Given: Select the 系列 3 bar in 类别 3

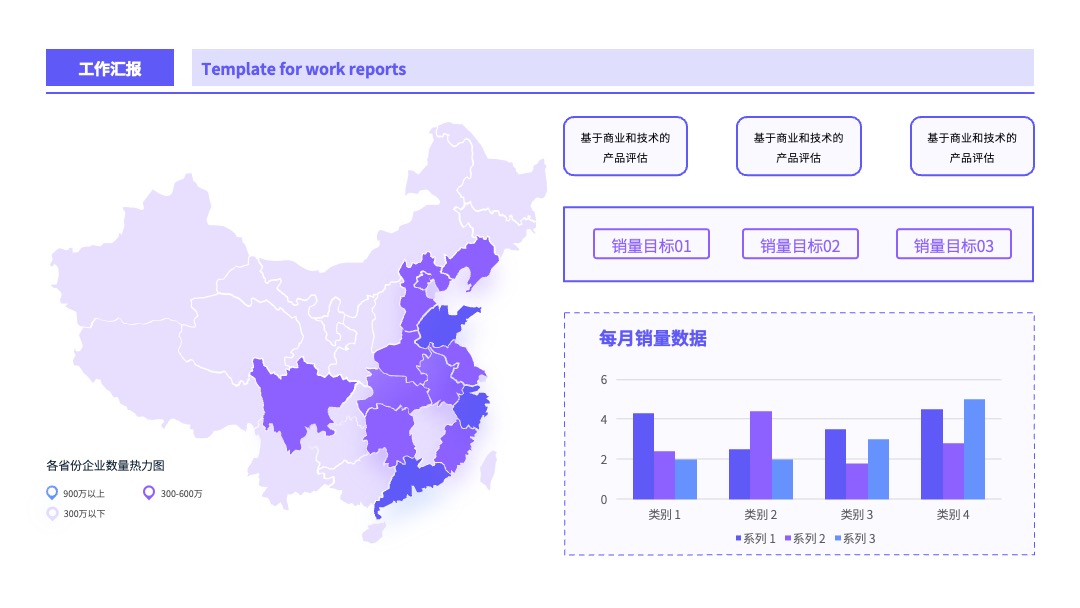Looking at the screenshot, I should click(x=878, y=469).
